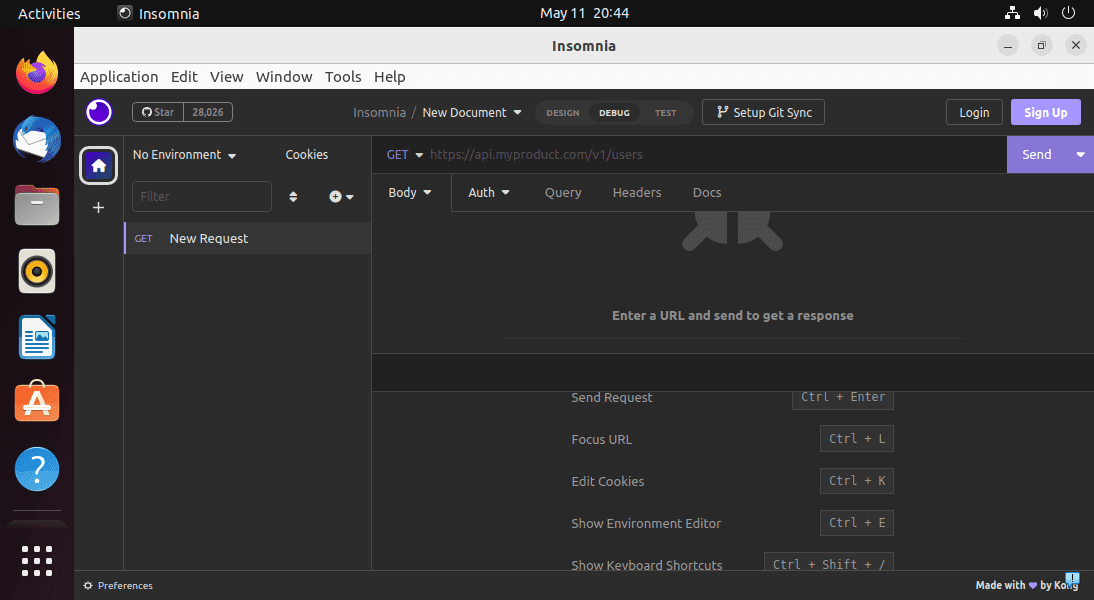The width and height of the screenshot is (1094, 600).
Task: Click the sort order arrows icon
Action: click(293, 197)
